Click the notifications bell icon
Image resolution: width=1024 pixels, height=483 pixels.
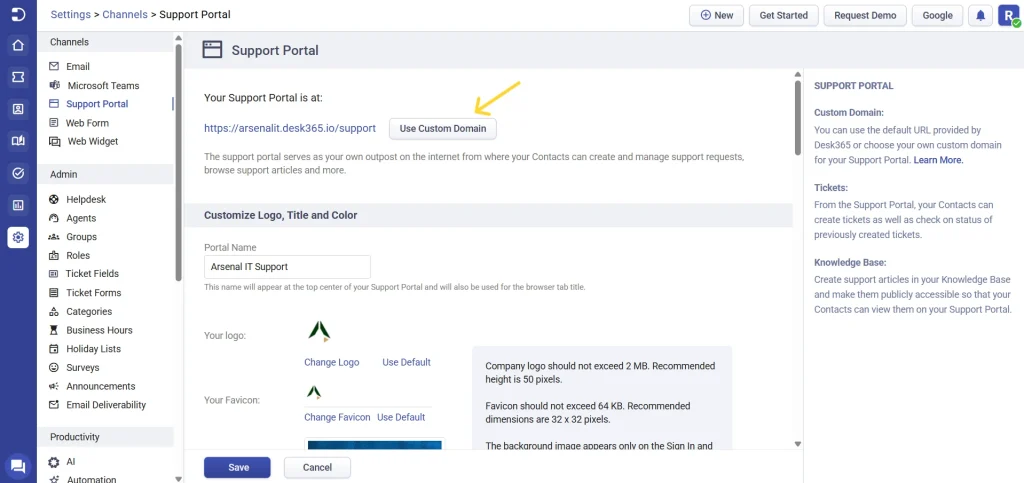click(x=980, y=16)
